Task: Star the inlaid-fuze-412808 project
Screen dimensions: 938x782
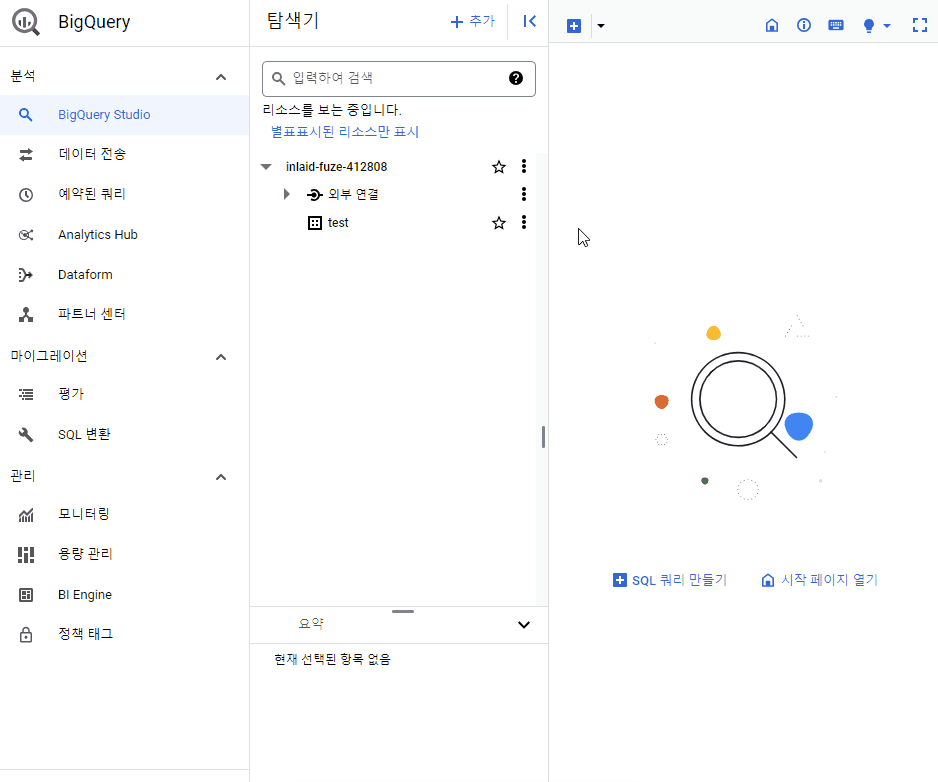Action: coord(499,167)
